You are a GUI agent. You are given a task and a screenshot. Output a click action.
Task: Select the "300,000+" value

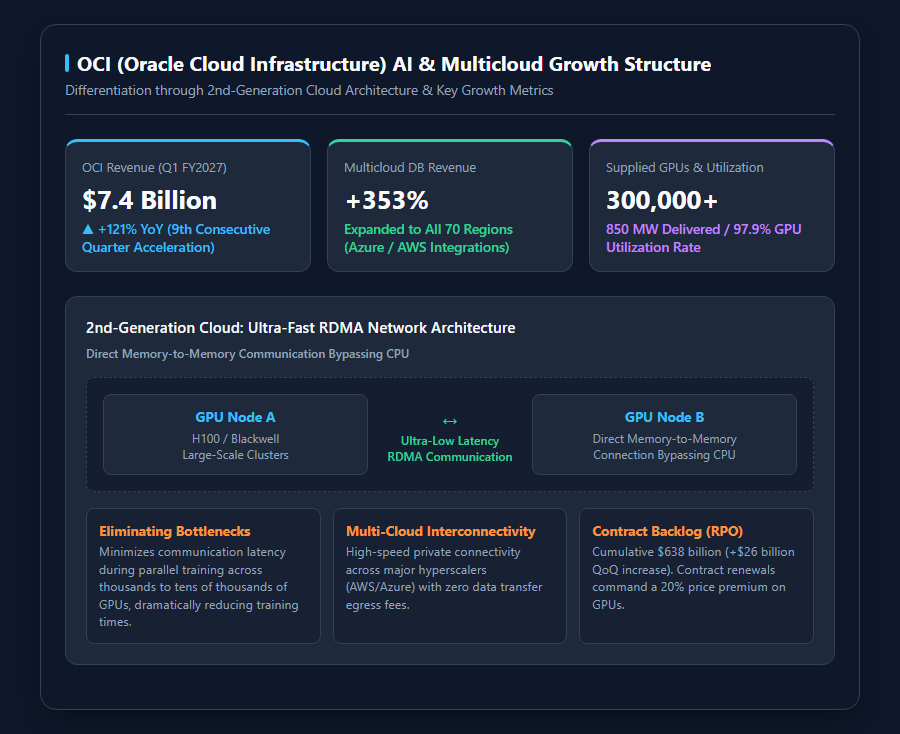[662, 200]
